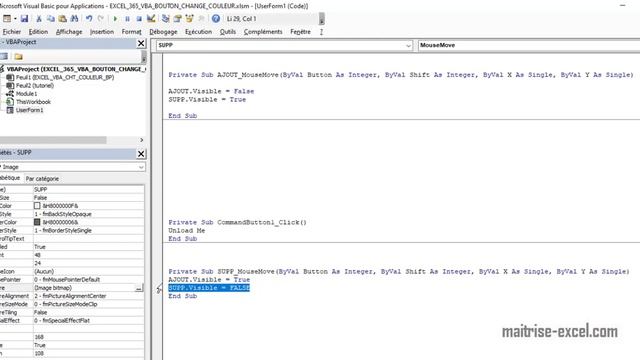Open Find with the binoculars icon
This screenshot has height=360, width=640.
tap(74, 19)
